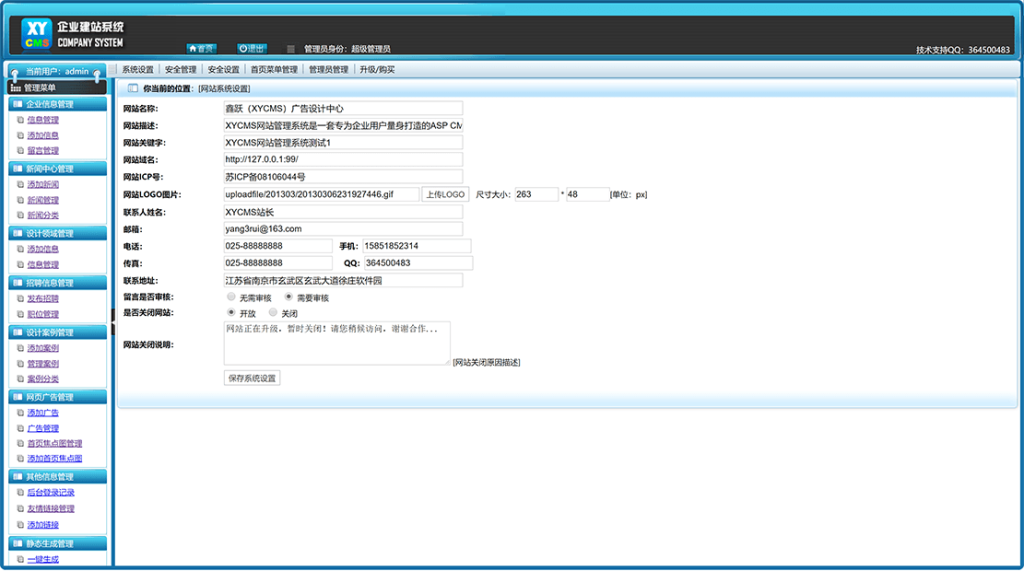Screen dimensions: 1024x571
Task: Click the page icon beside 友情链接管理
Action: pyautogui.click(x=20, y=509)
